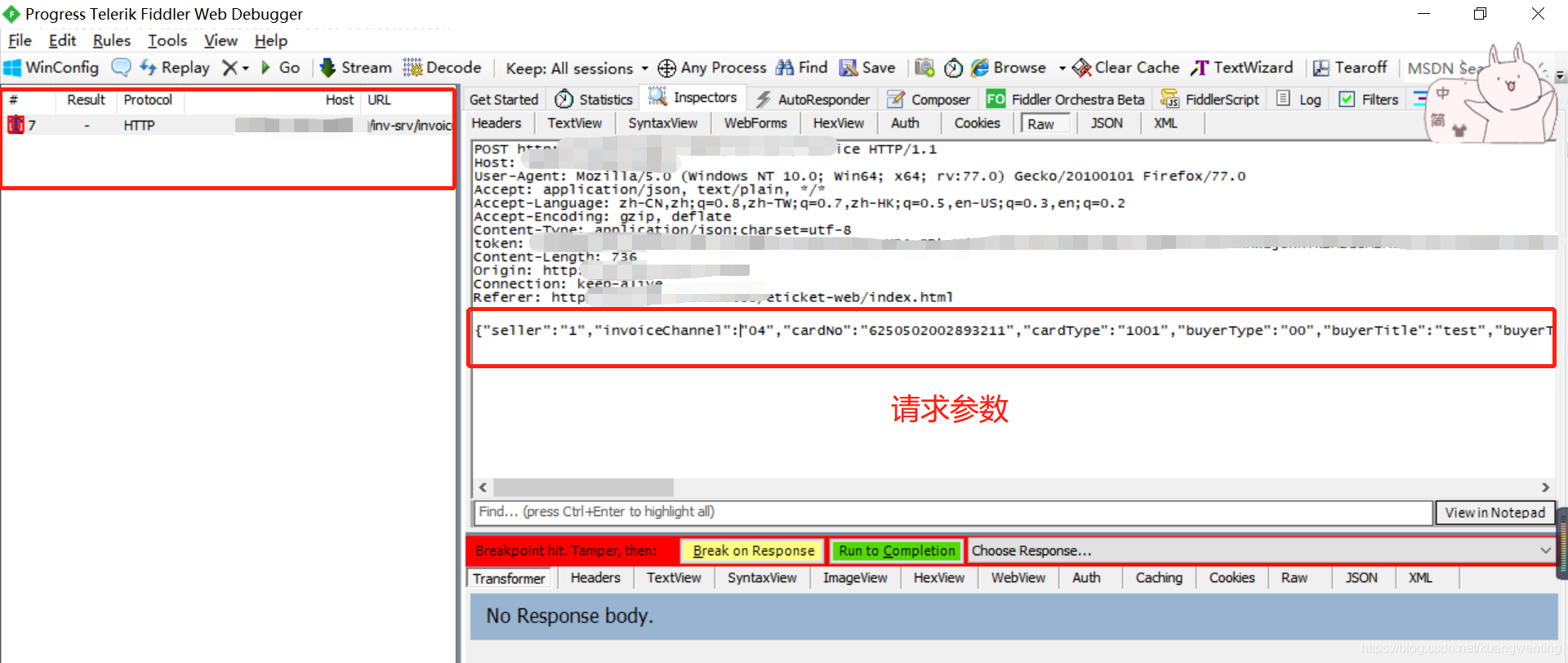Open Find sessions with binoculars icon
This screenshot has width=1568, height=663.
pyautogui.click(x=801, y=68)
